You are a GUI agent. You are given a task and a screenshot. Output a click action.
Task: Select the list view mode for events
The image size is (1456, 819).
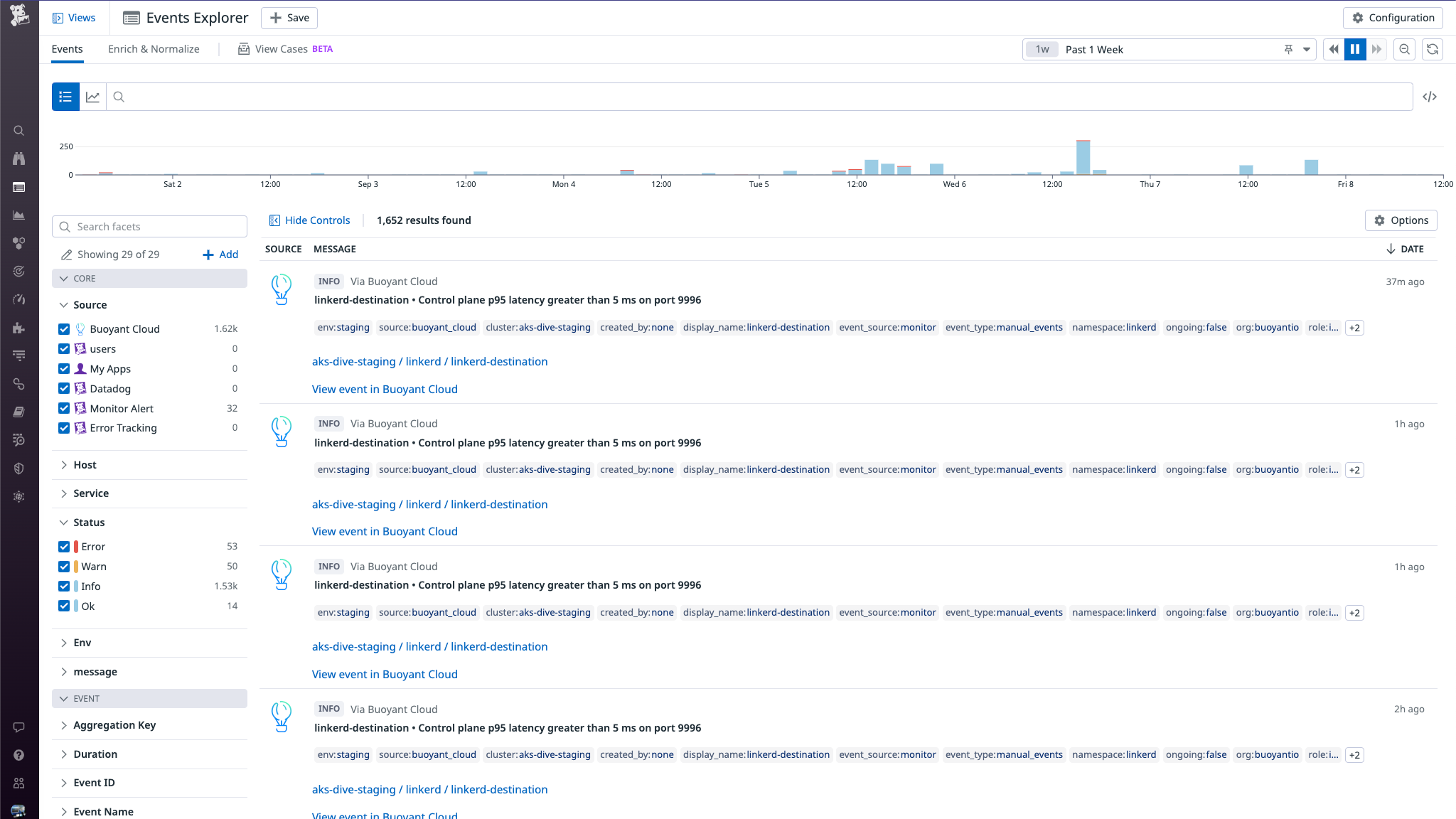pos(65,96)
